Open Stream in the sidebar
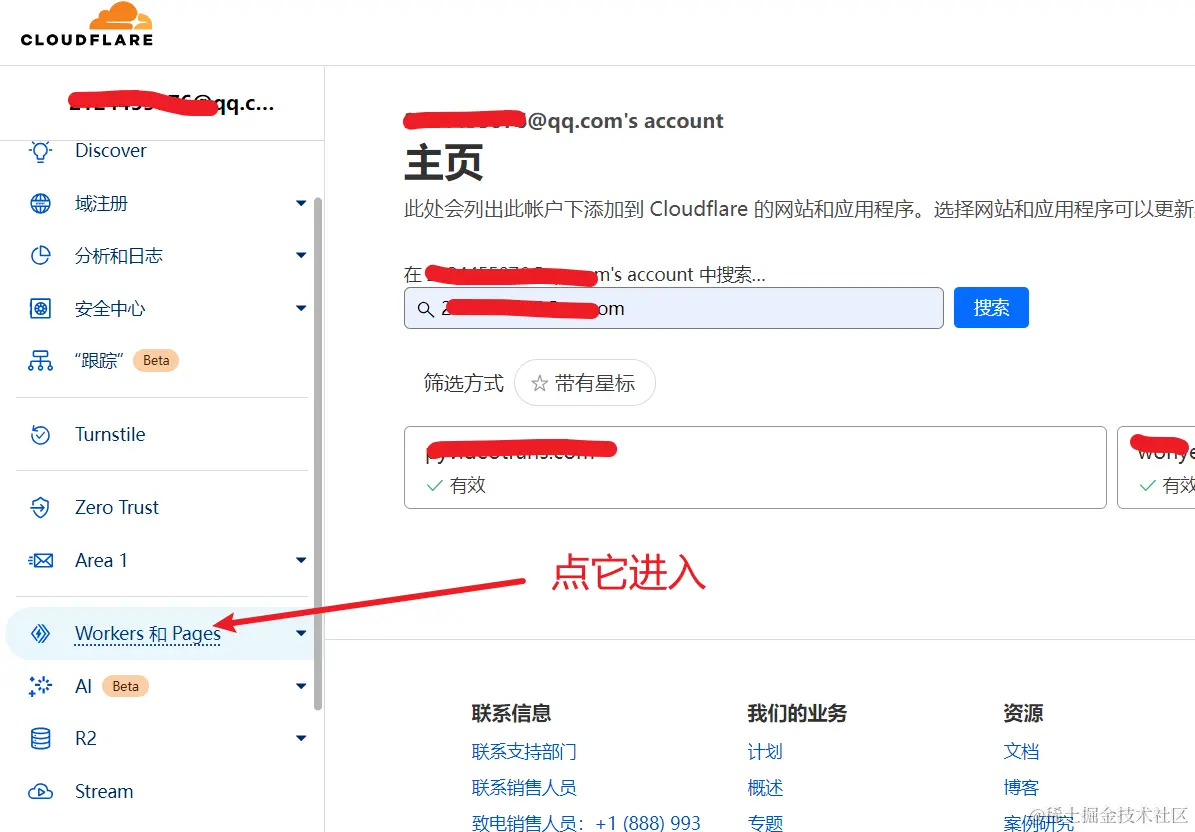The image size is (1195, 832). [x=104, y=792]
